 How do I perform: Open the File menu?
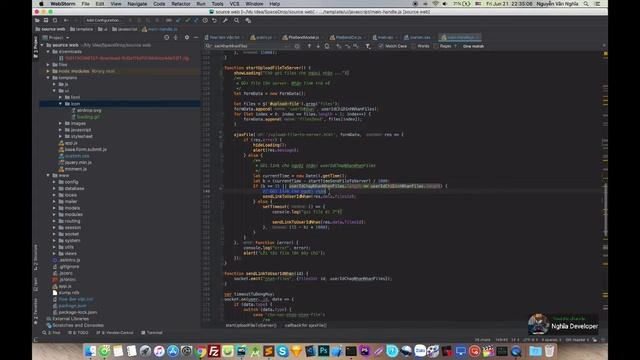click(x=85, y=4)
